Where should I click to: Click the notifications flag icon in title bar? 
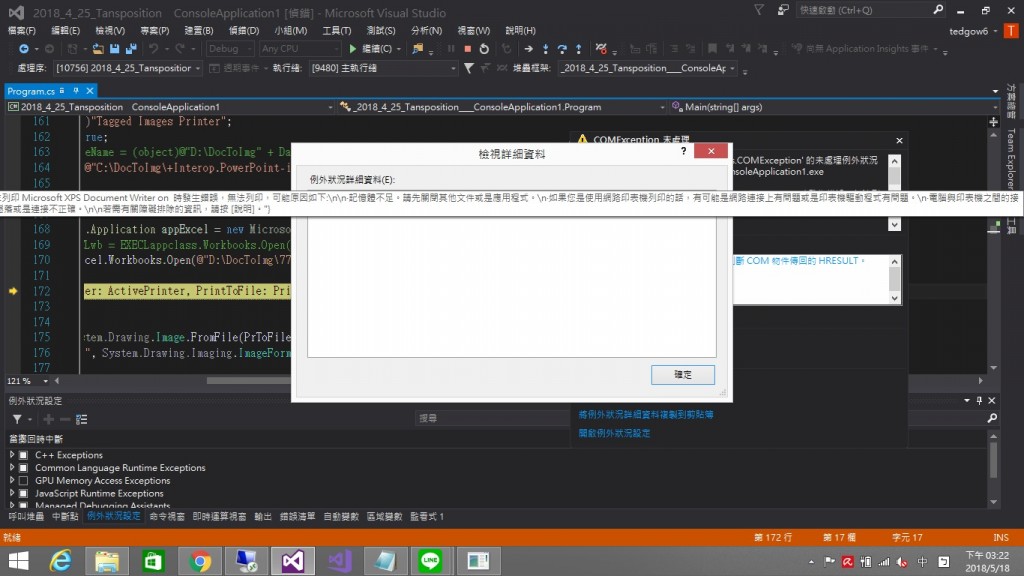(x=759, y=10)
